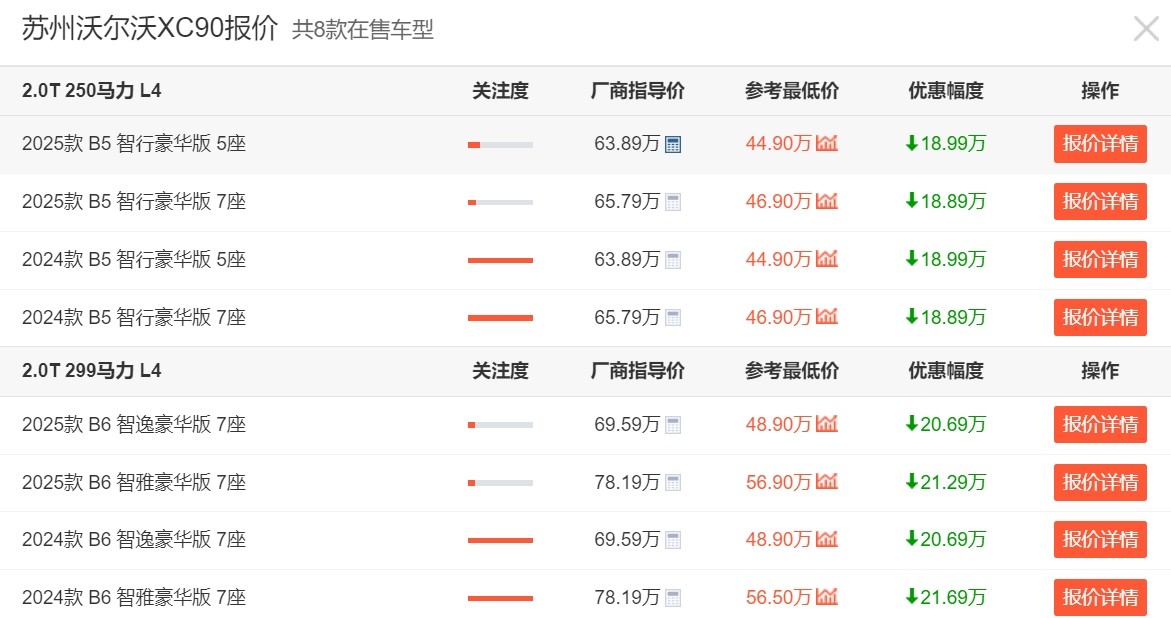Click 56.90万 lowest price of 2025款 B6 智雅
This screenshot has height=618, width=1171.
click(x=778, y=482)
